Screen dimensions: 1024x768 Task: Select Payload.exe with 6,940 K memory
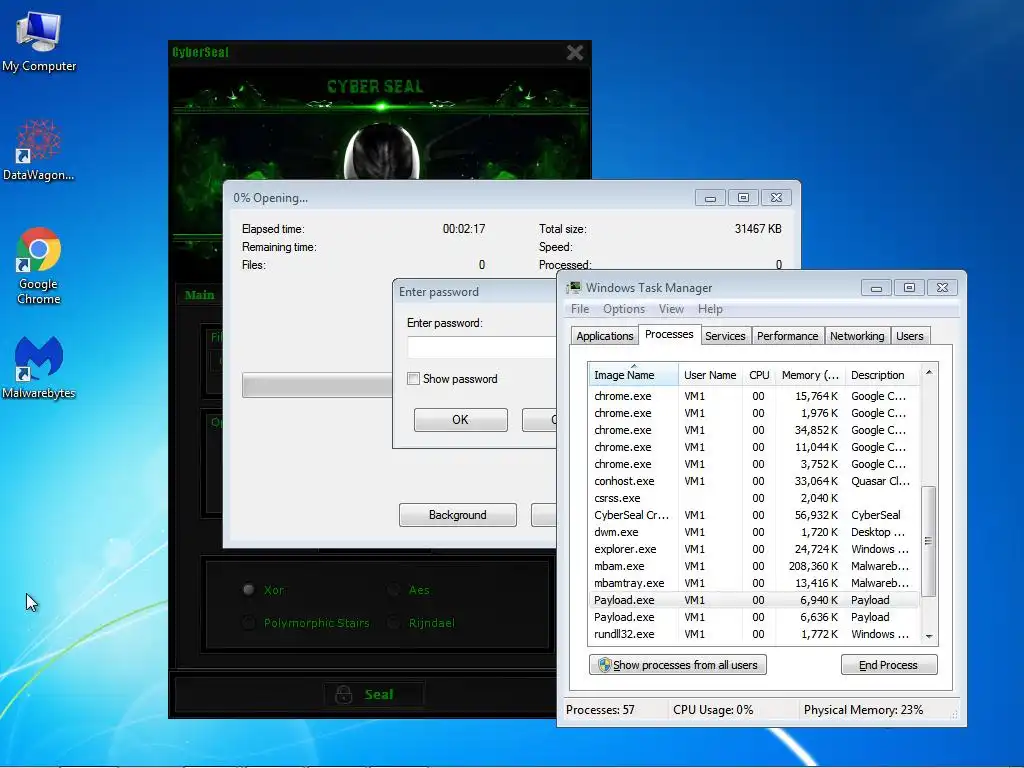pos(753,600)
